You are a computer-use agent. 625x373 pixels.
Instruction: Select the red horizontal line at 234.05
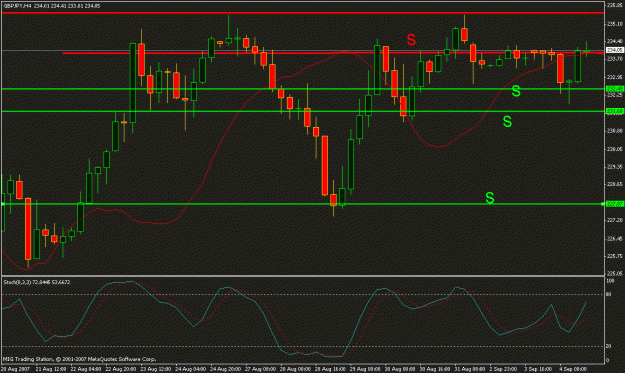tap(333, 53)
